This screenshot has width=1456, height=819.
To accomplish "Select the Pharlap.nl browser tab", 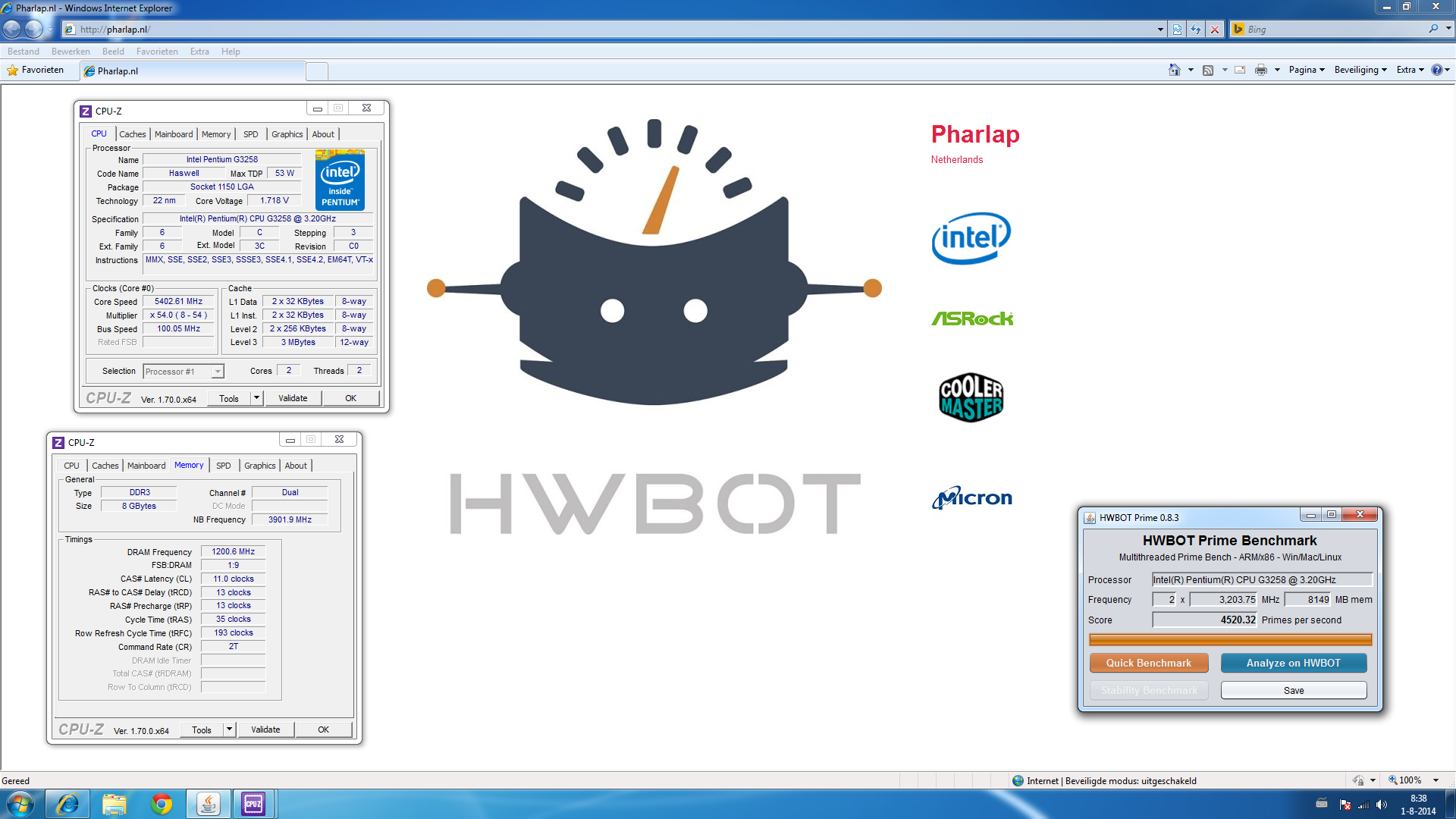I will 192,71.
